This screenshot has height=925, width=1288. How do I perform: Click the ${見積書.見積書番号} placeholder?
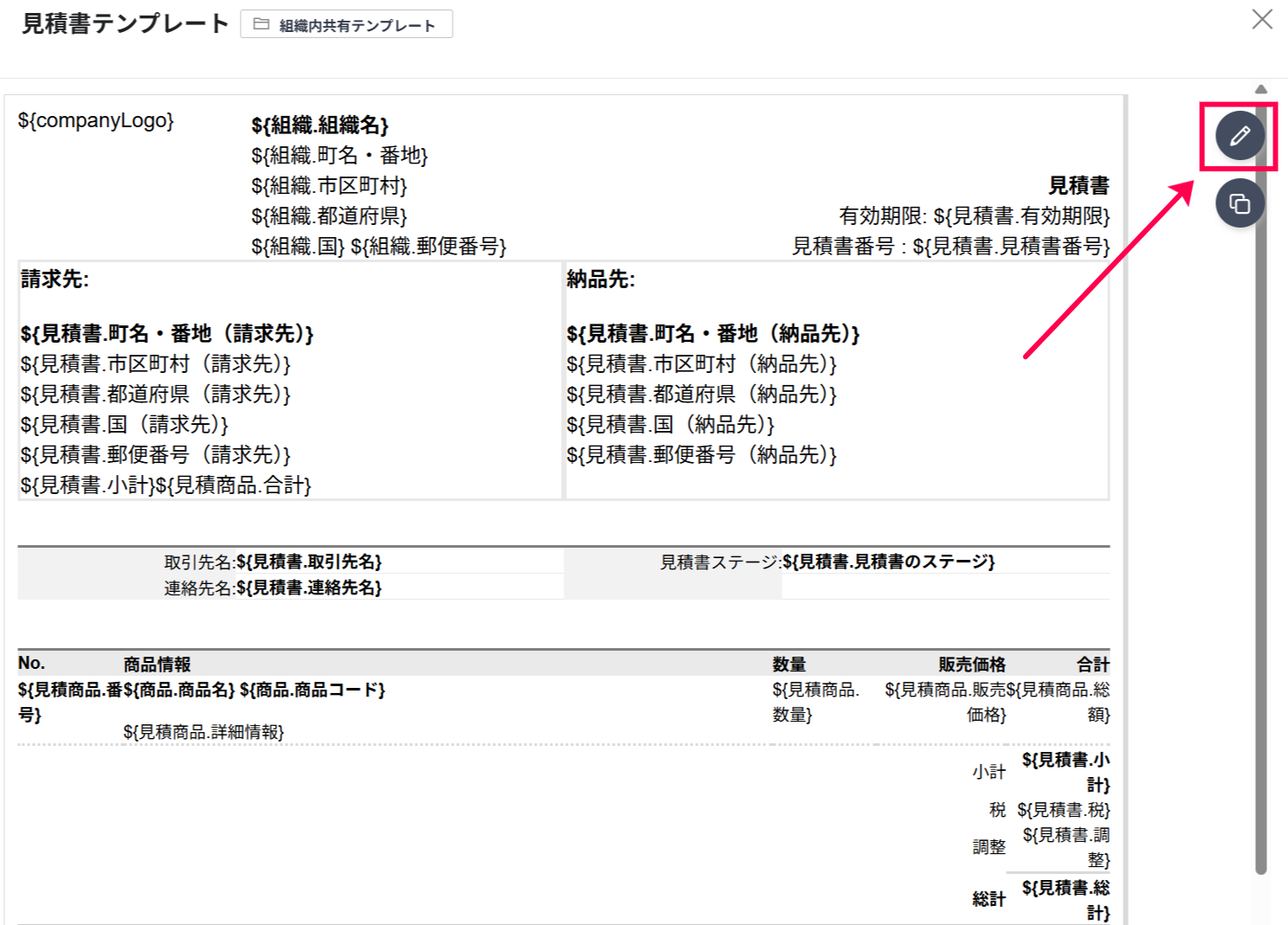pyautogui.click(x=1010, y=246)
